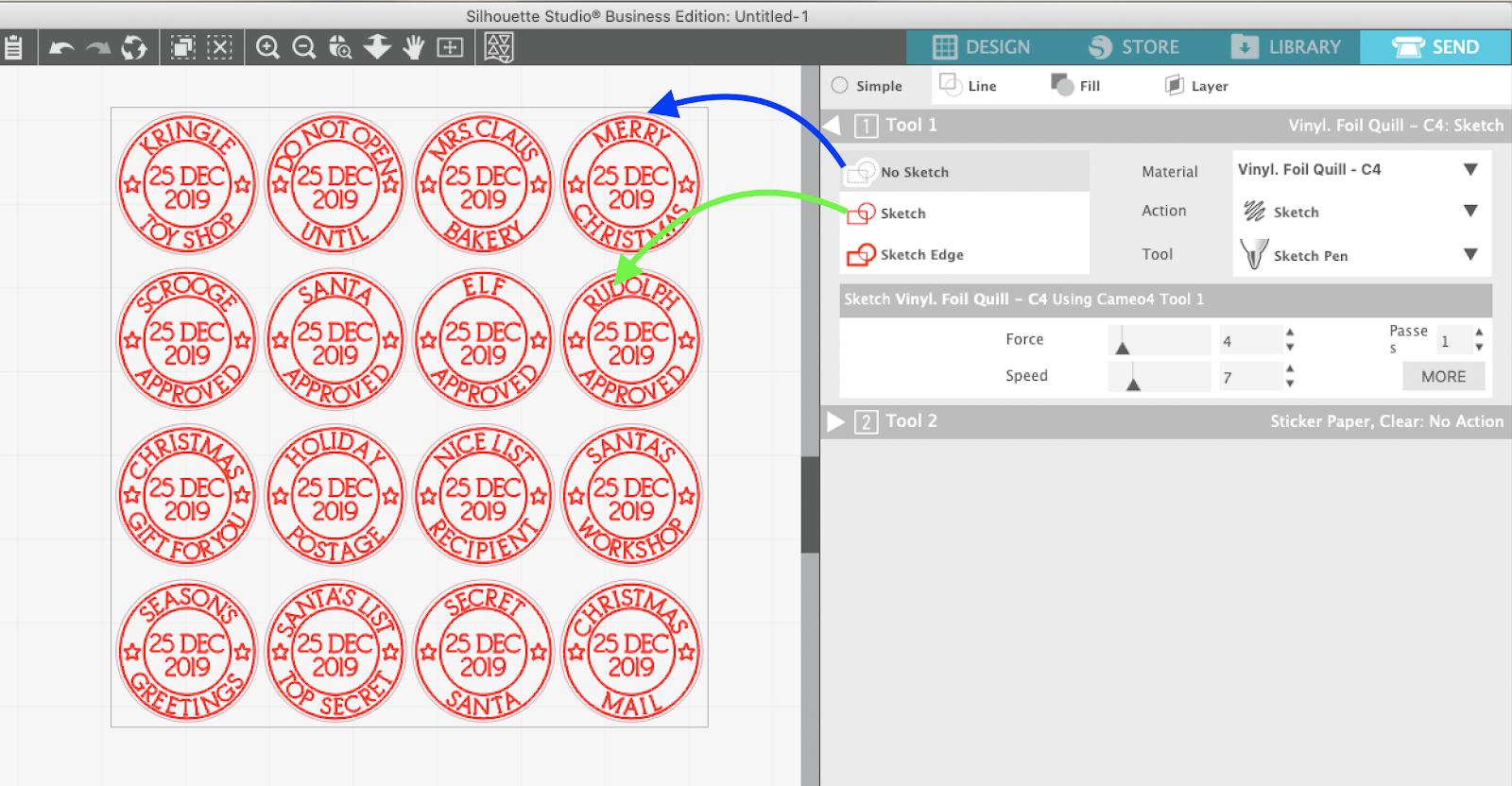Choose the Sketch Edge option
The width and height of the screenshot is (1512, 786).
[965, 255]
